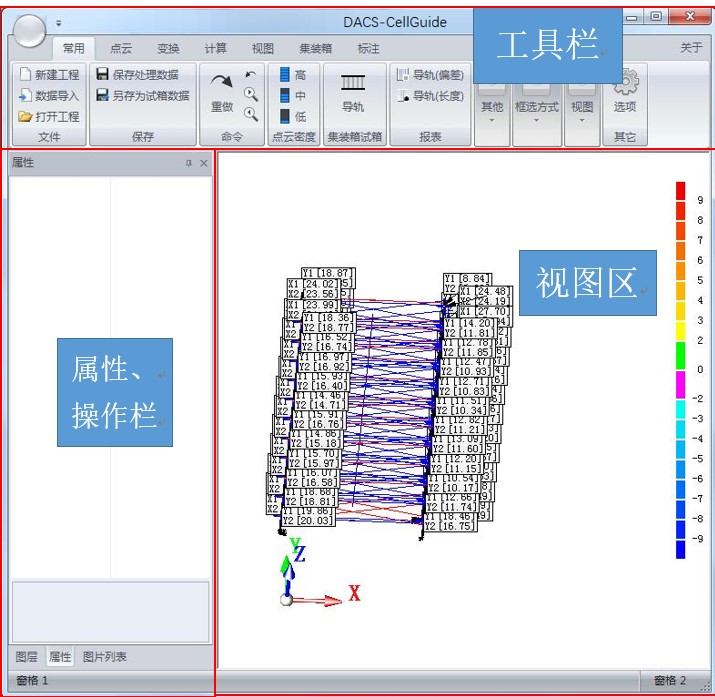Select the 视图 ribbon tab

pyautogui.click(x=263, y=48)
